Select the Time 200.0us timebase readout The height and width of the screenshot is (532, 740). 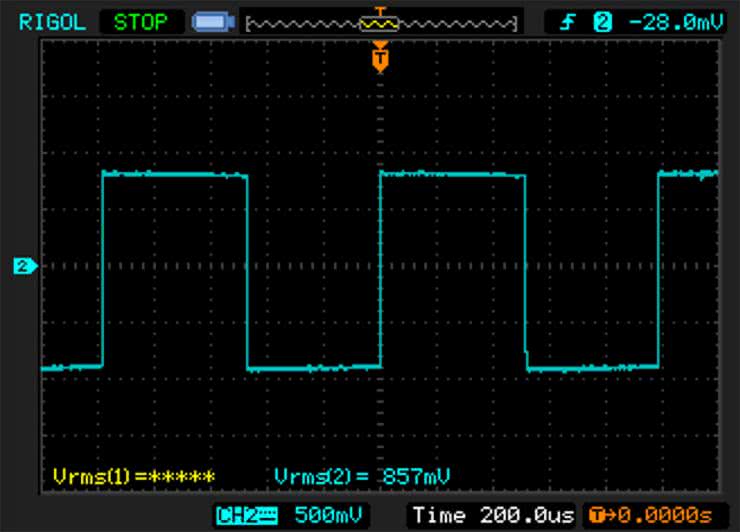[x=493, y=515]
